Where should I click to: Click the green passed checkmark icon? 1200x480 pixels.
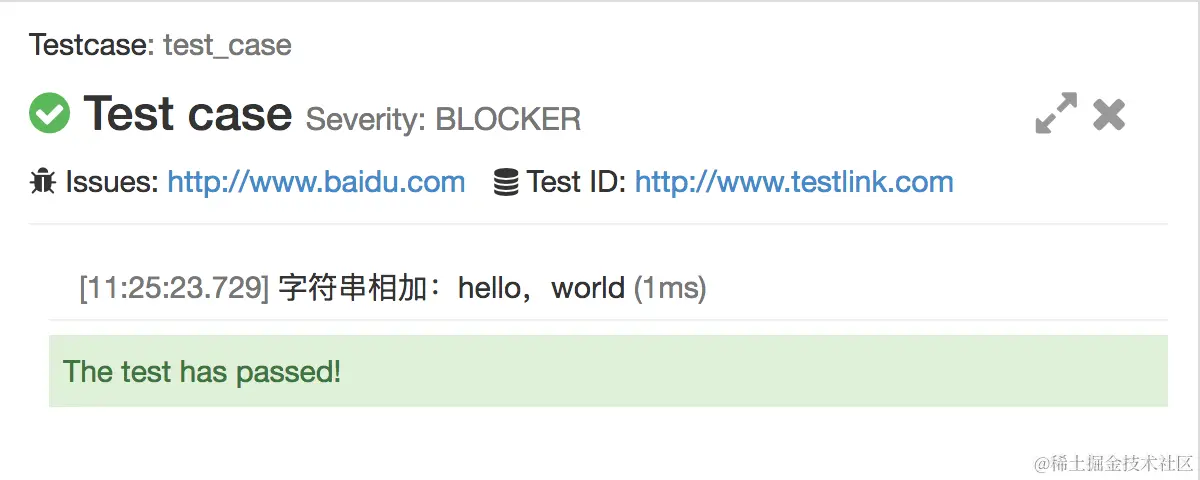pyautogui.click(x=50, y=113)
